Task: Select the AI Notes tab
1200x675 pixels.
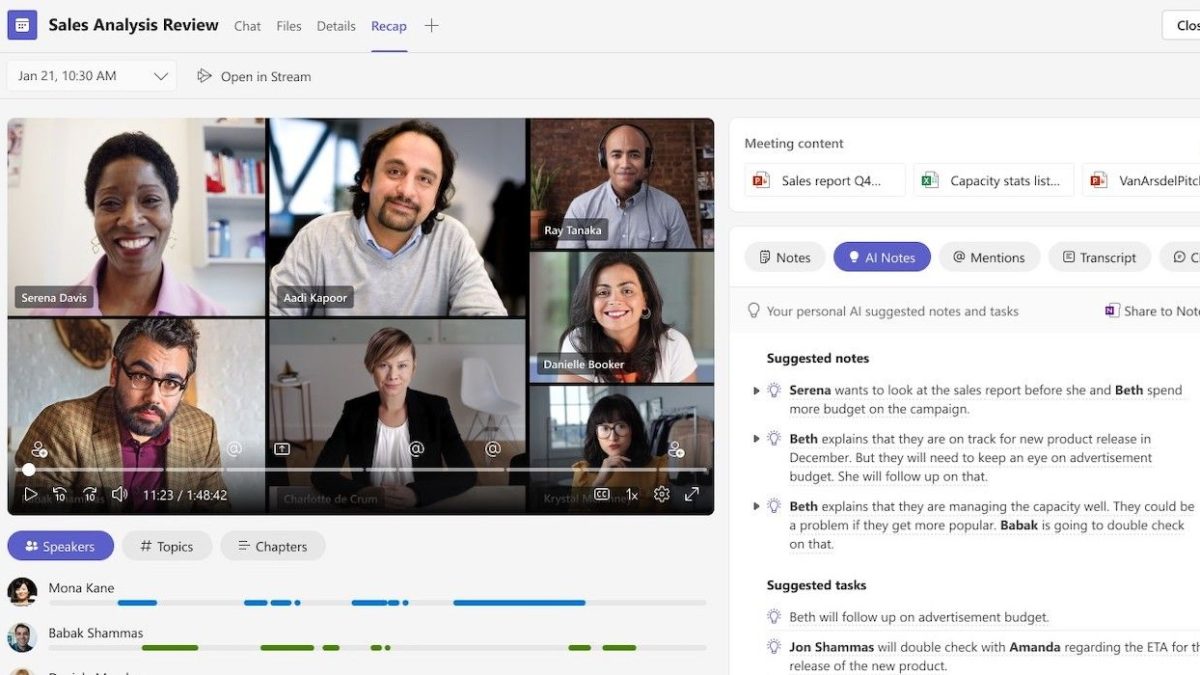Action: [882, 257]
